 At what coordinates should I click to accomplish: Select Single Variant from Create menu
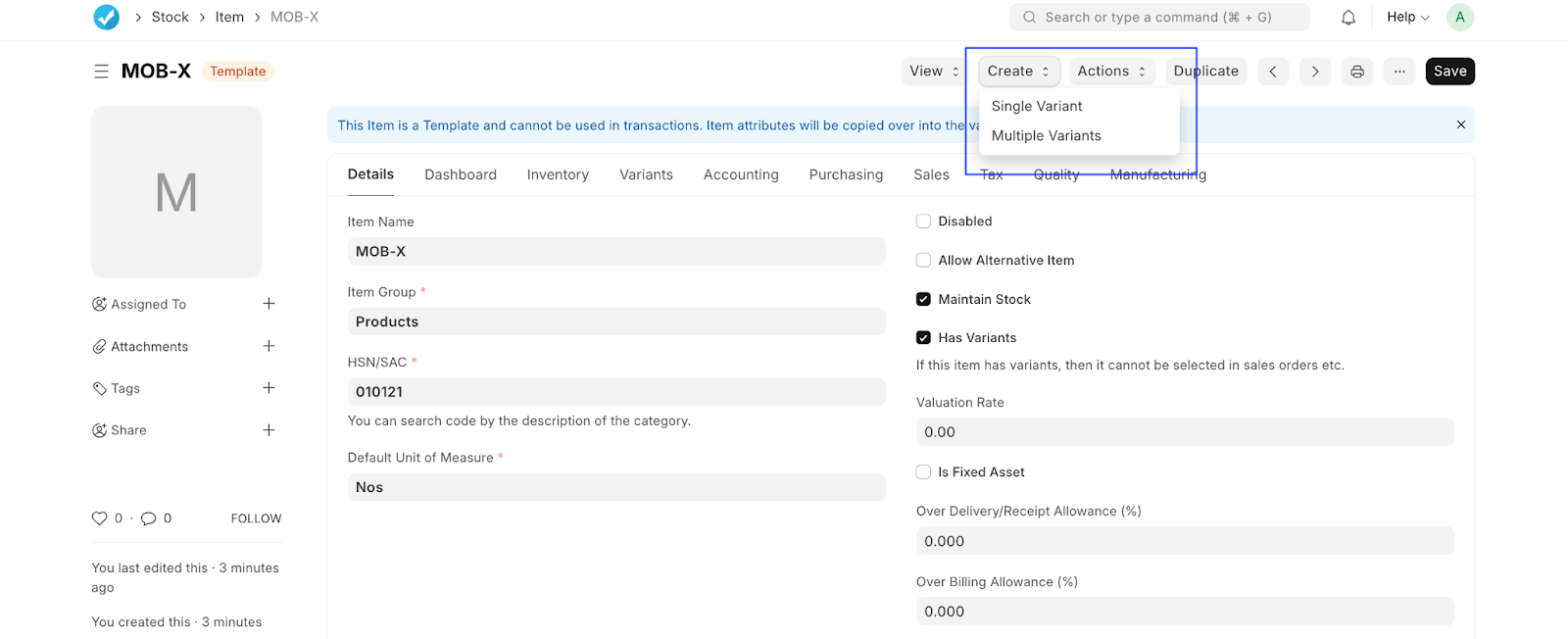(1037, 106)
